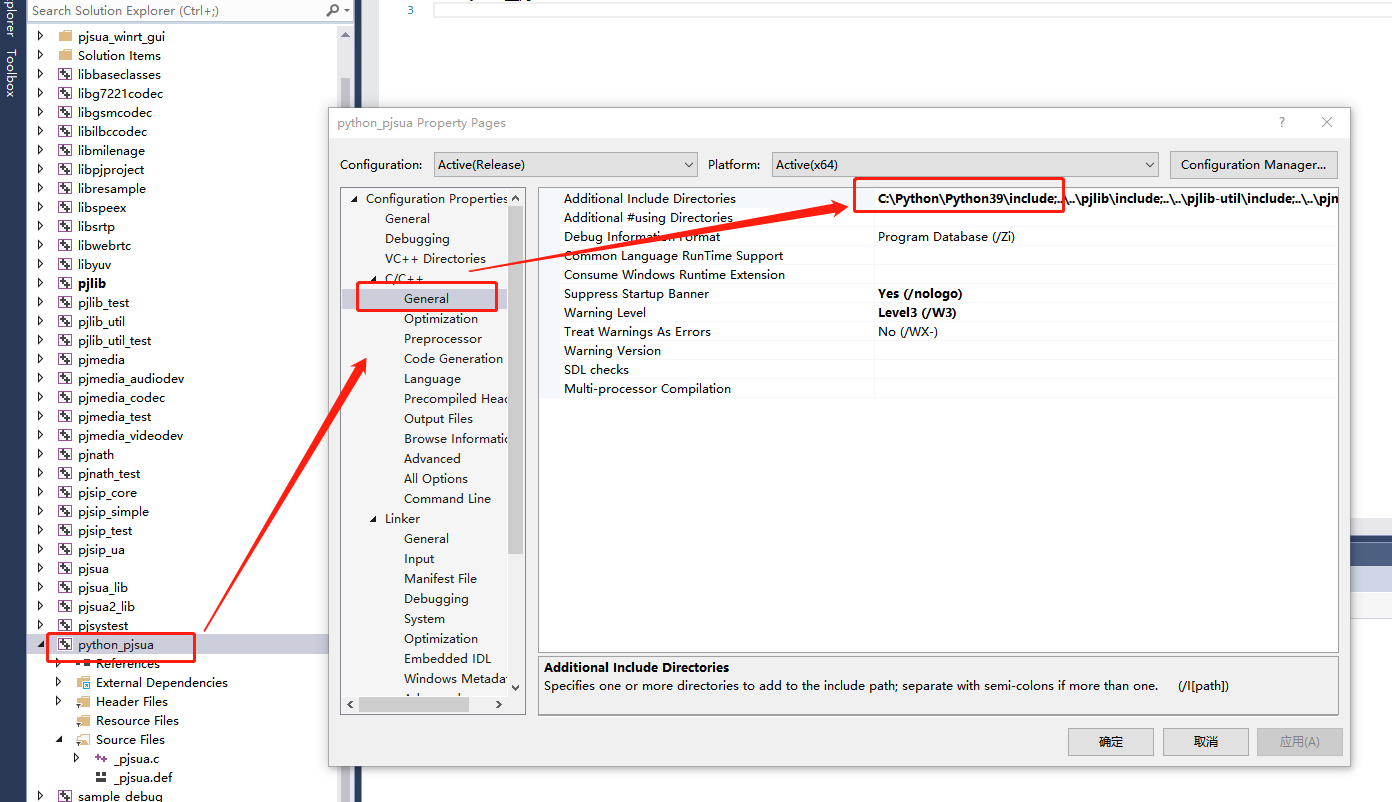Click the project icon beside libbaseclasses
The width and height of the screenshot is (1392, 802).
point(65,74)
